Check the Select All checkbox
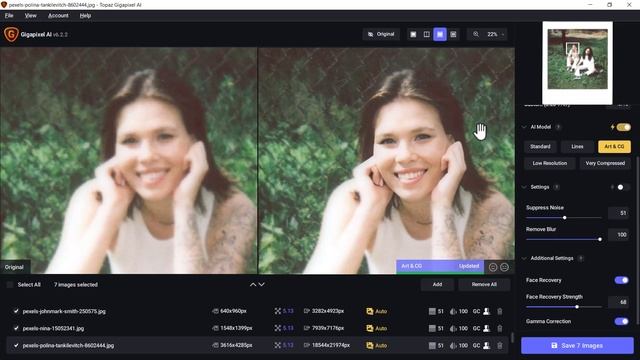Viewport: 640px width, 360px height. pyautogui.click(x=10, y=284)
